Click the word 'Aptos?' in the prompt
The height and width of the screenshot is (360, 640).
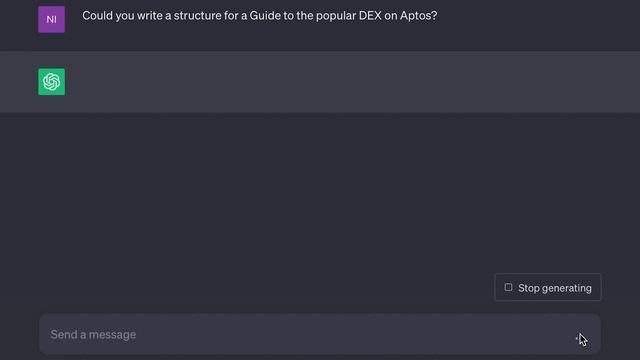point(418,16)
